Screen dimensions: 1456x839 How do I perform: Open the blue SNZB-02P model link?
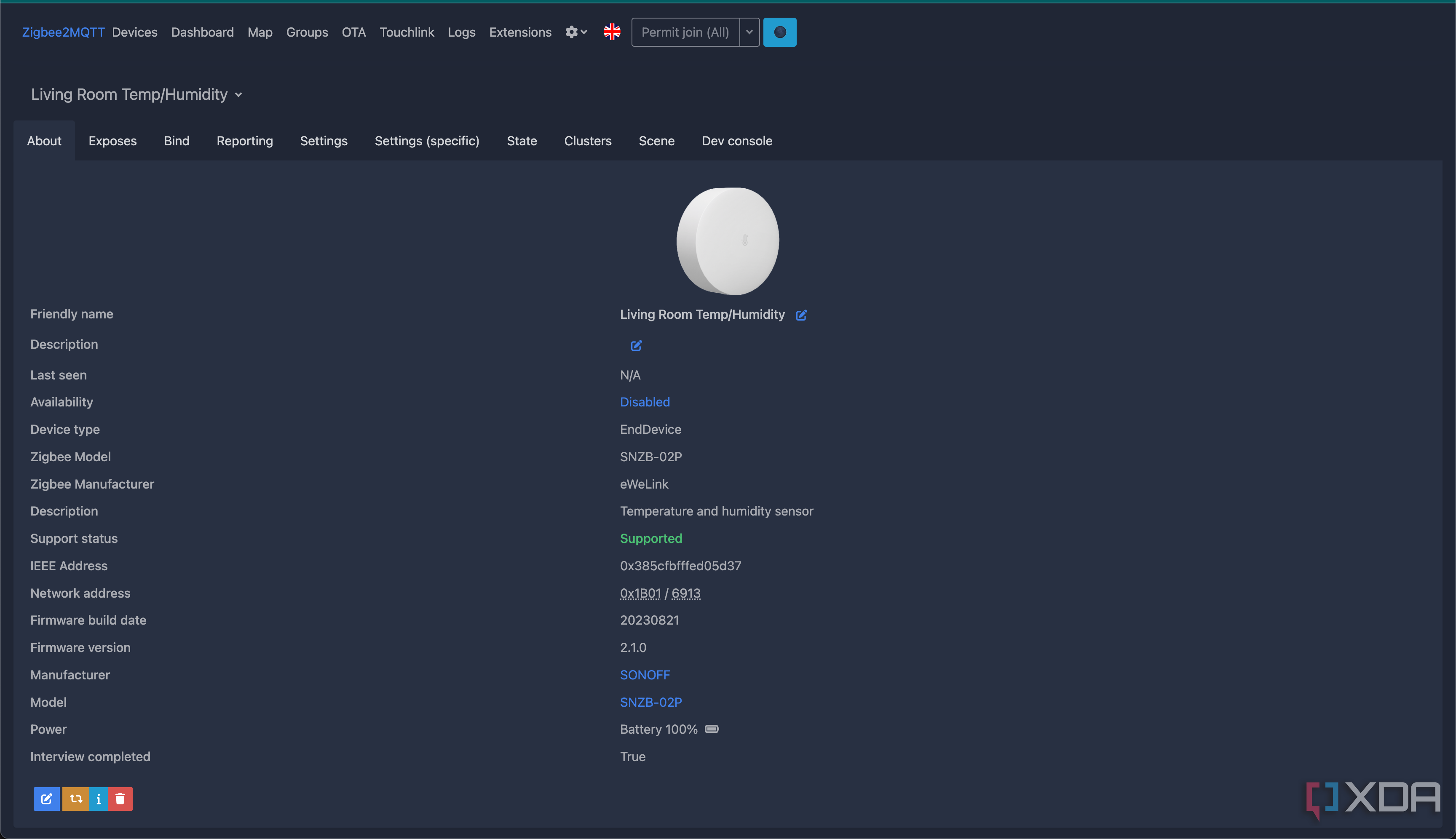[651, 703]
